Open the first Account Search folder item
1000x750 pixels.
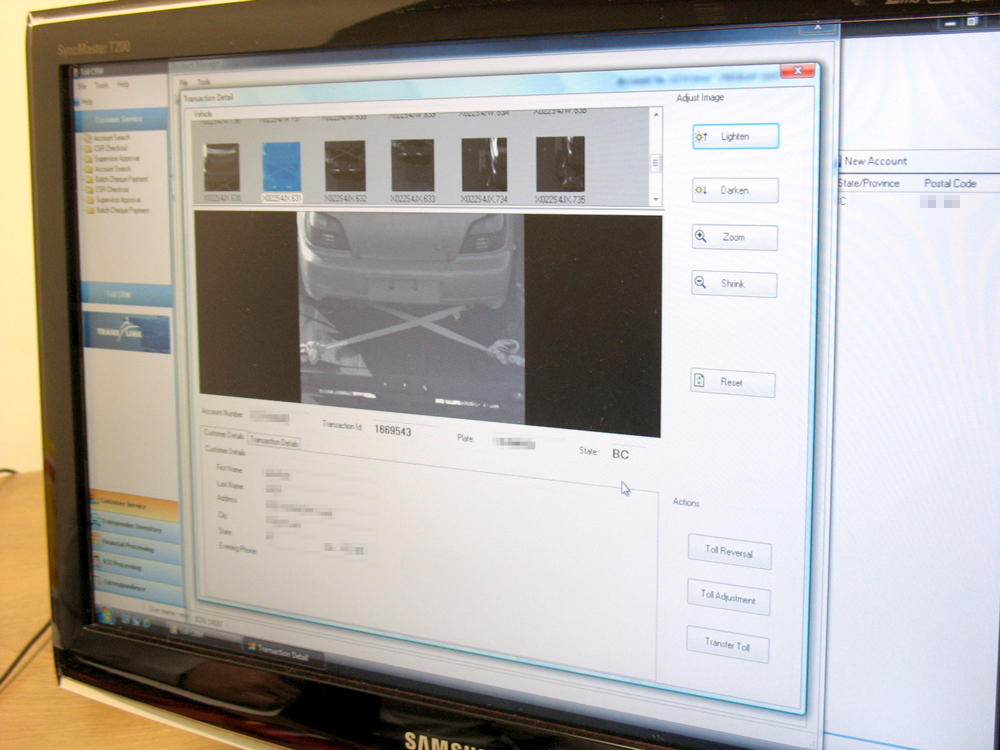pos(112,137)
